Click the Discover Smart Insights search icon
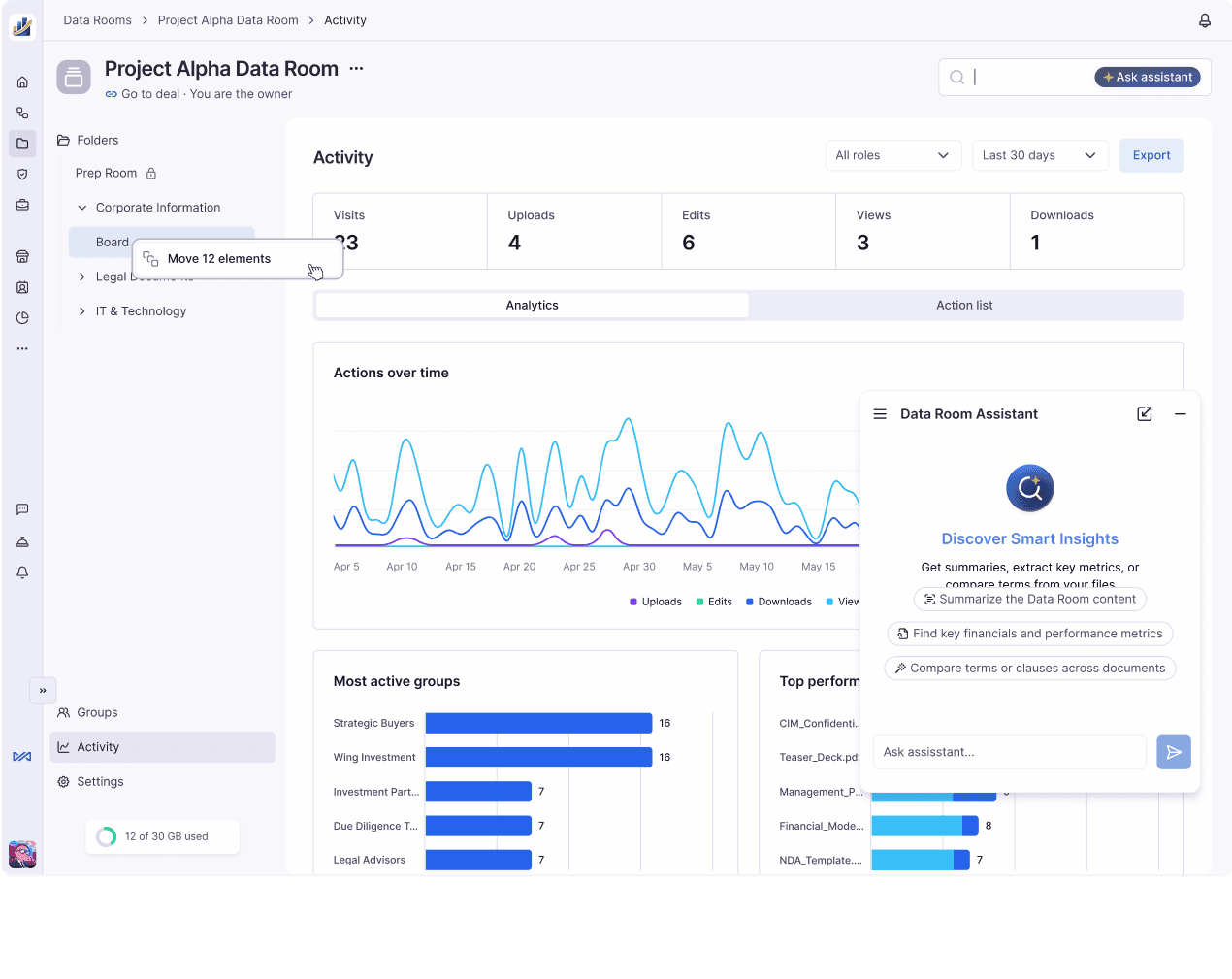 click(x=1030, y=488)
